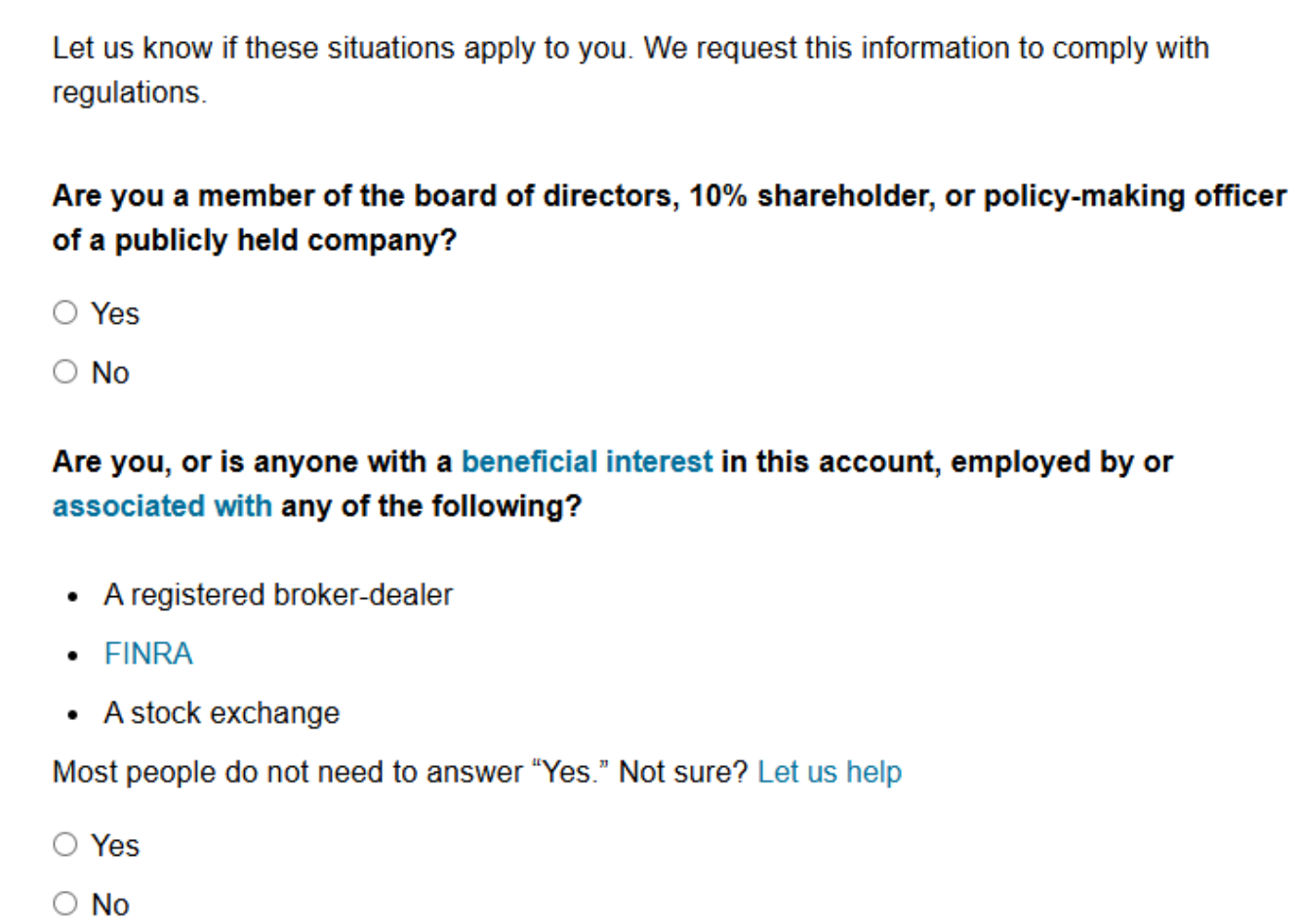Choose No radio for broker-dealer association question

coord(65,904)
